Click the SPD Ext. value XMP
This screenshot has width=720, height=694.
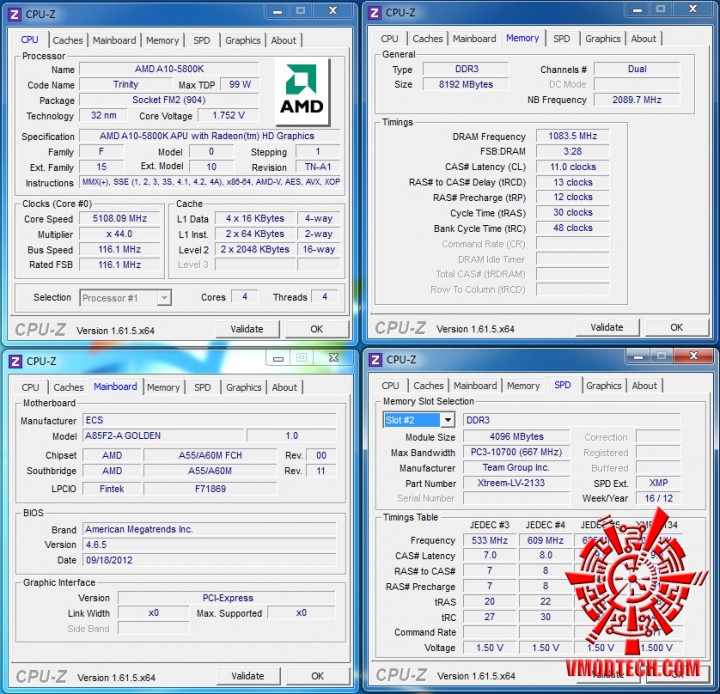658,483
